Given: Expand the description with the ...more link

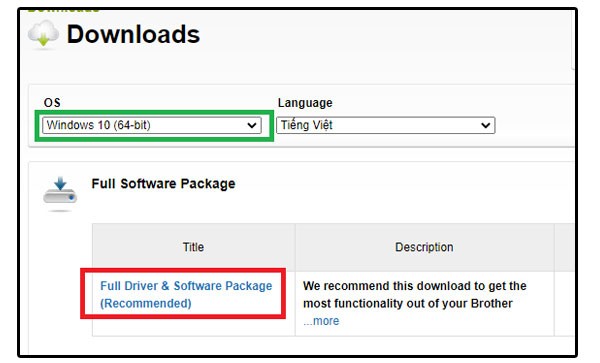Looking at the screenshot, I should [321, 321].
